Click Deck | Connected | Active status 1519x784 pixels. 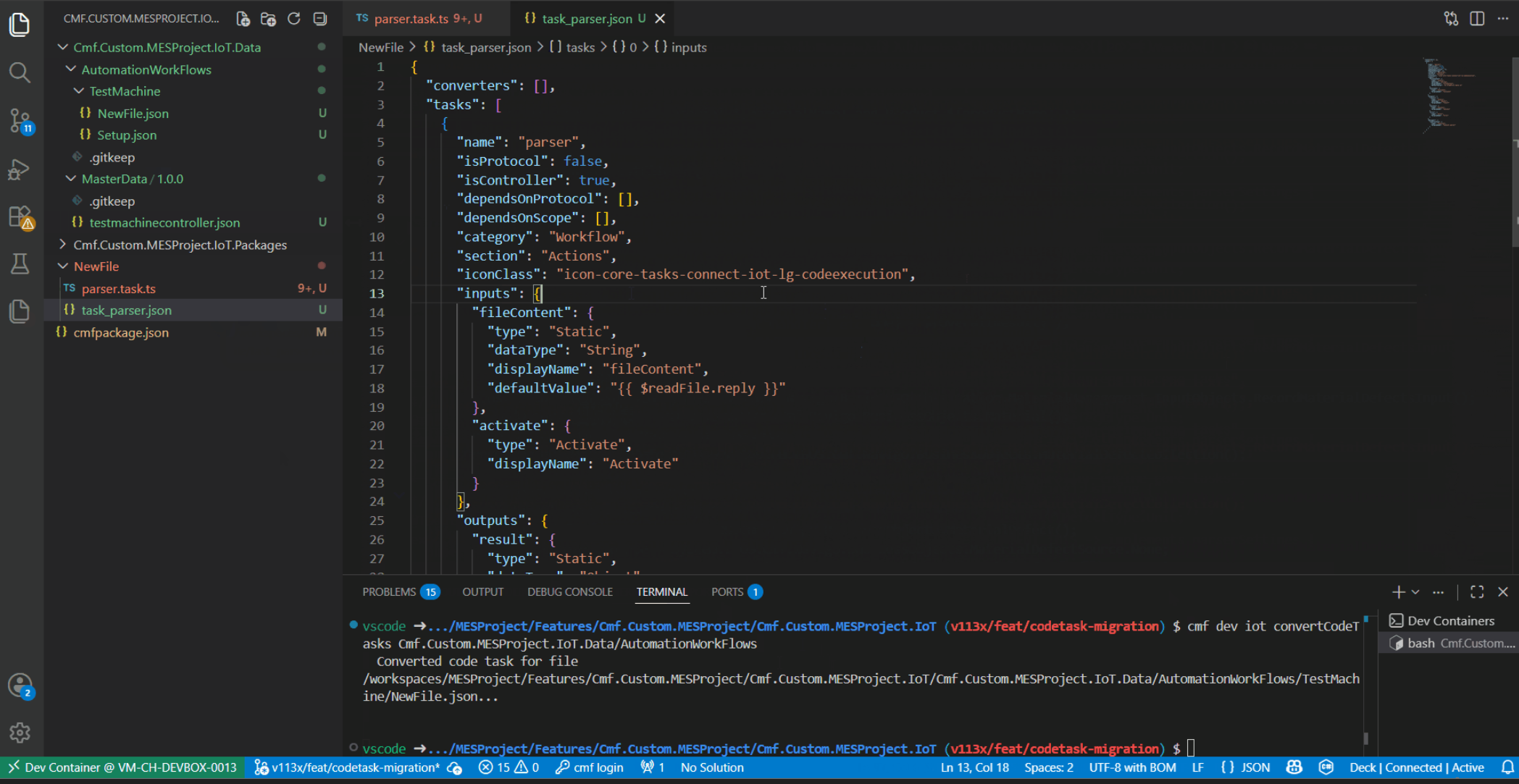tap(1416, 767)
